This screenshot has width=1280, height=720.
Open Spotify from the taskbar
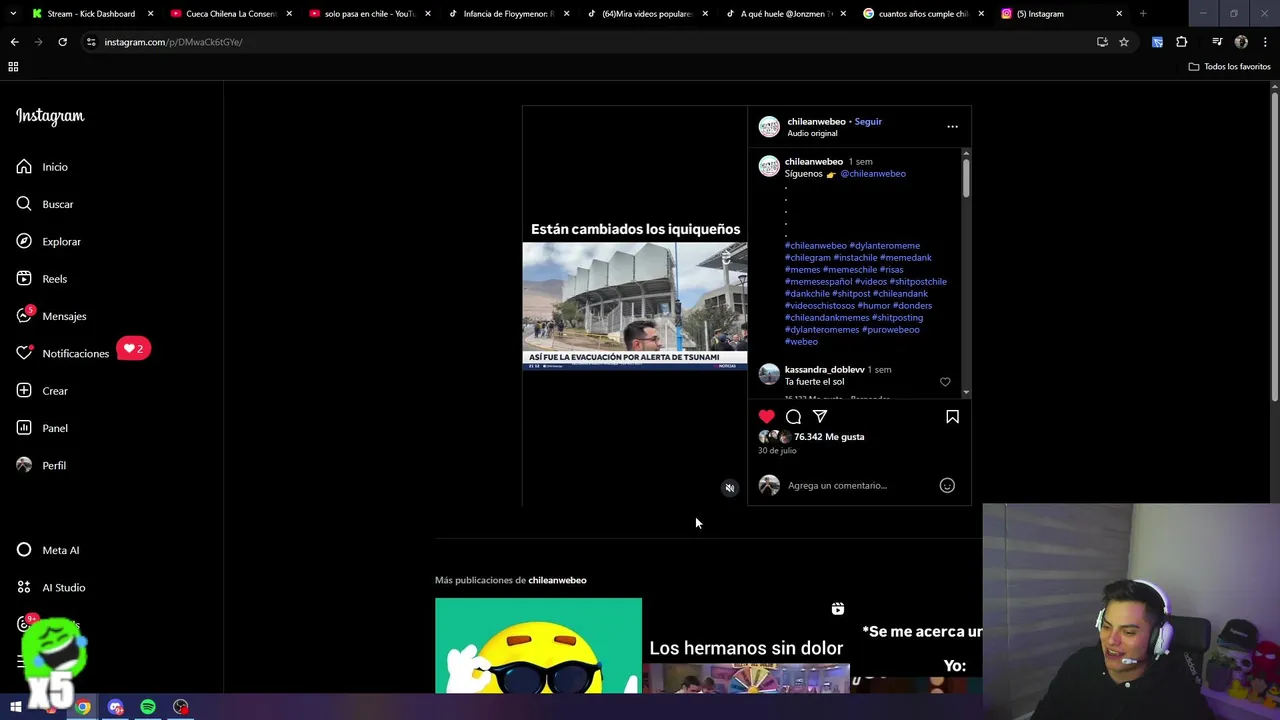[148, 707]
